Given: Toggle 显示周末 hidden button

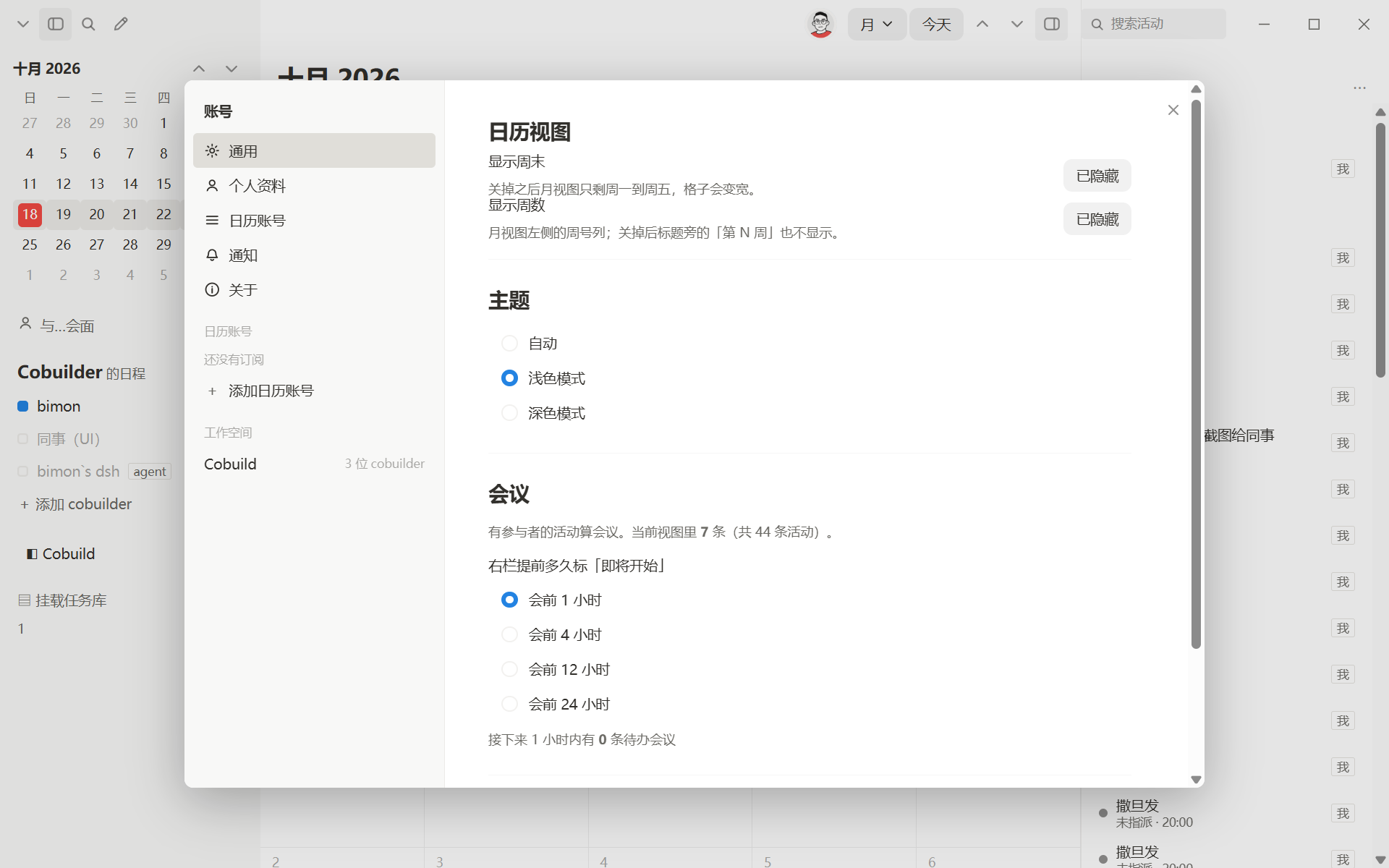Looking at the screenshot, I should point(1097,176).
